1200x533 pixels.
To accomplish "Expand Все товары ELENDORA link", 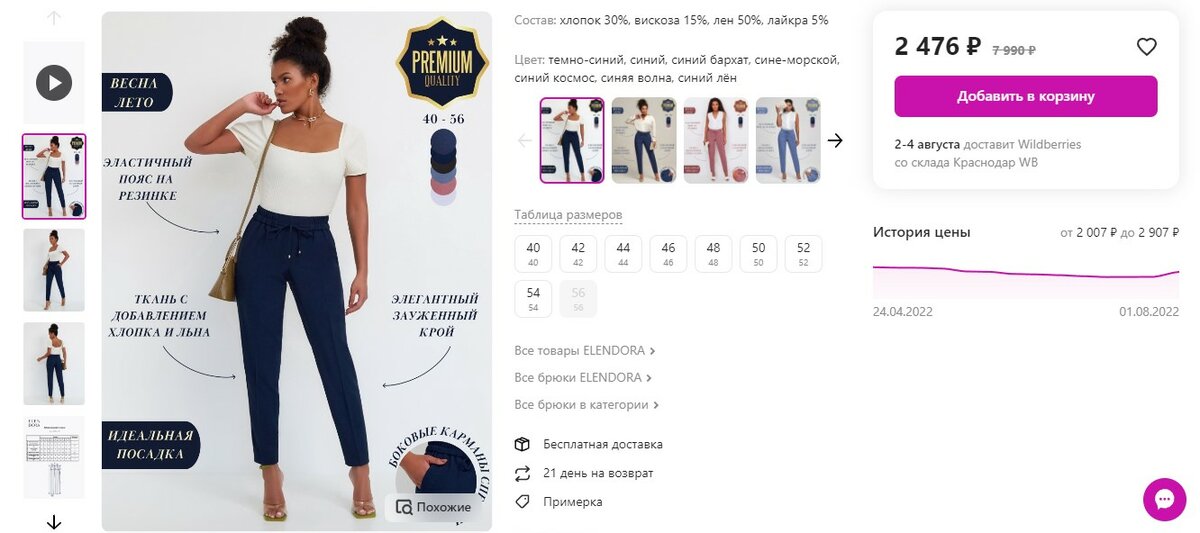I will point(585,351).
